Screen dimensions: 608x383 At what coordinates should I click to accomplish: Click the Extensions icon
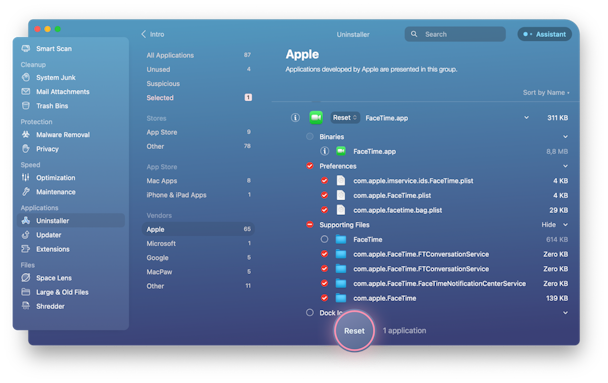26,249
